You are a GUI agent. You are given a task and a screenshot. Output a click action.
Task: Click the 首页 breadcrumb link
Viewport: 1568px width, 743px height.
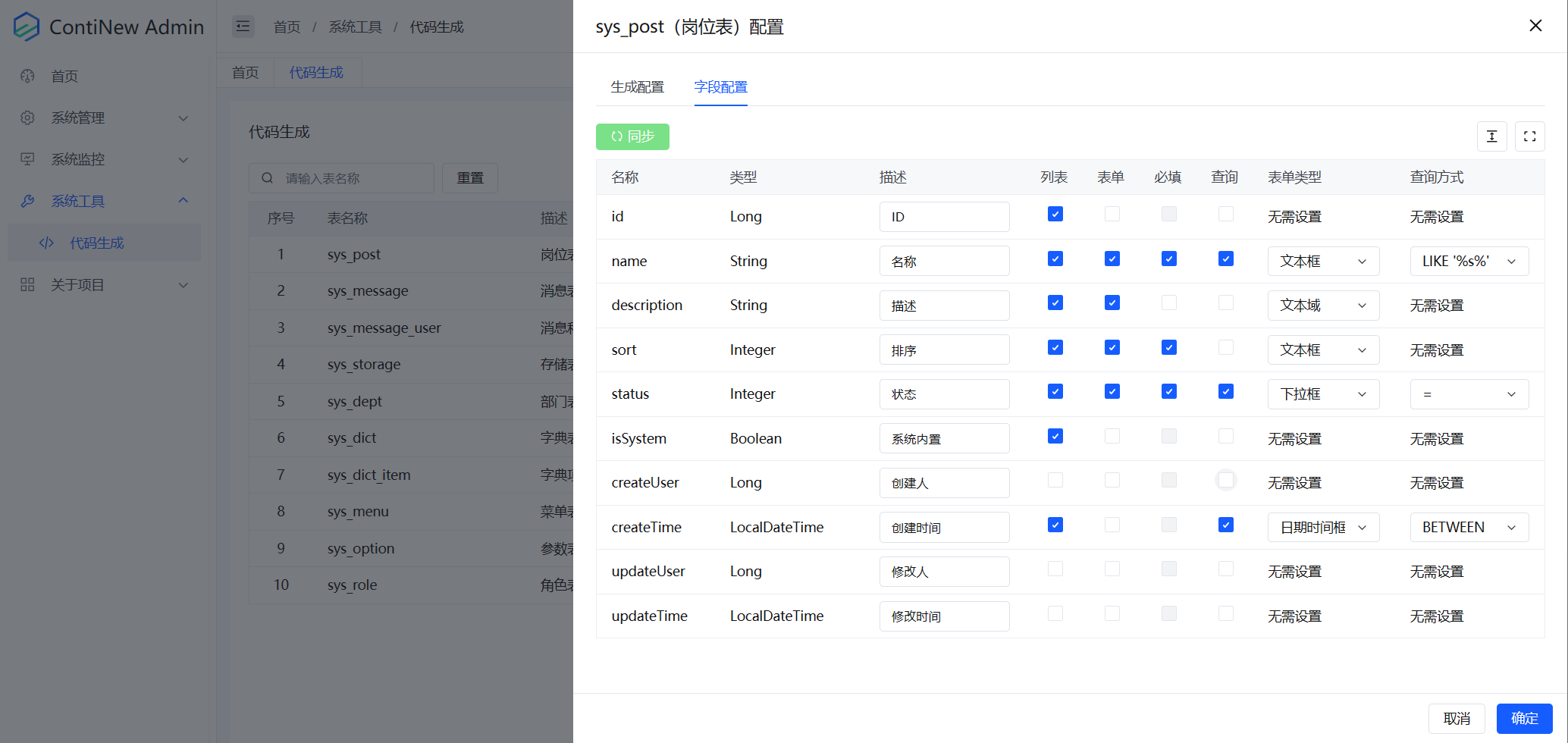[287, 27]
